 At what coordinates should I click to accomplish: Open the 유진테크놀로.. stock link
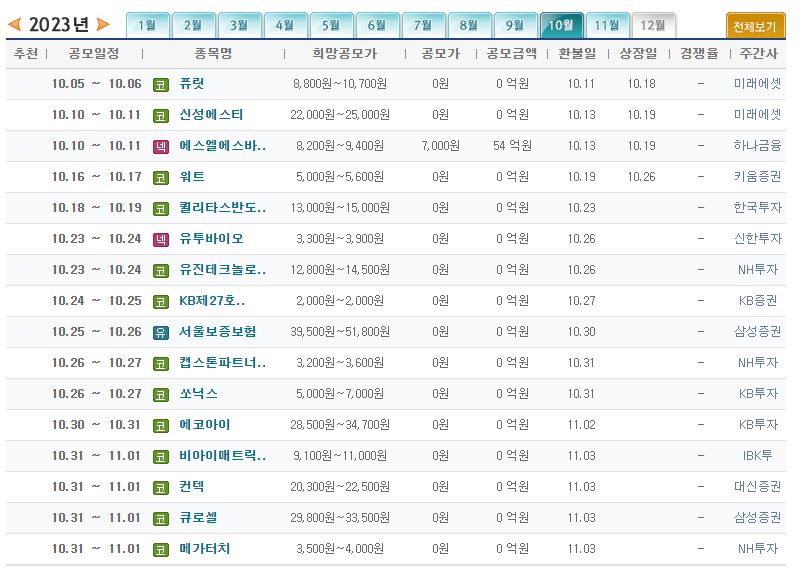tap(223, 270)
